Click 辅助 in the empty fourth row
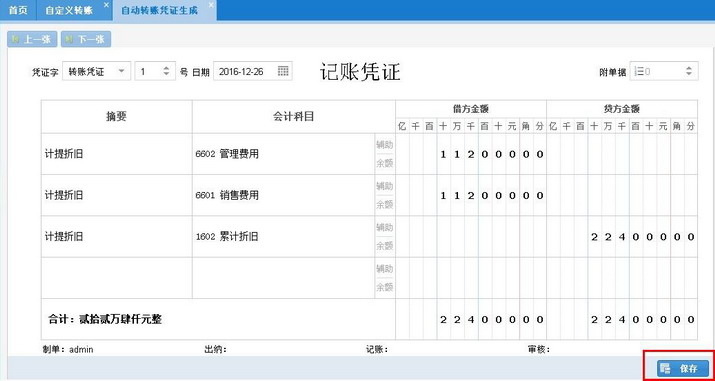715x381 pixels. coord(384,268)
